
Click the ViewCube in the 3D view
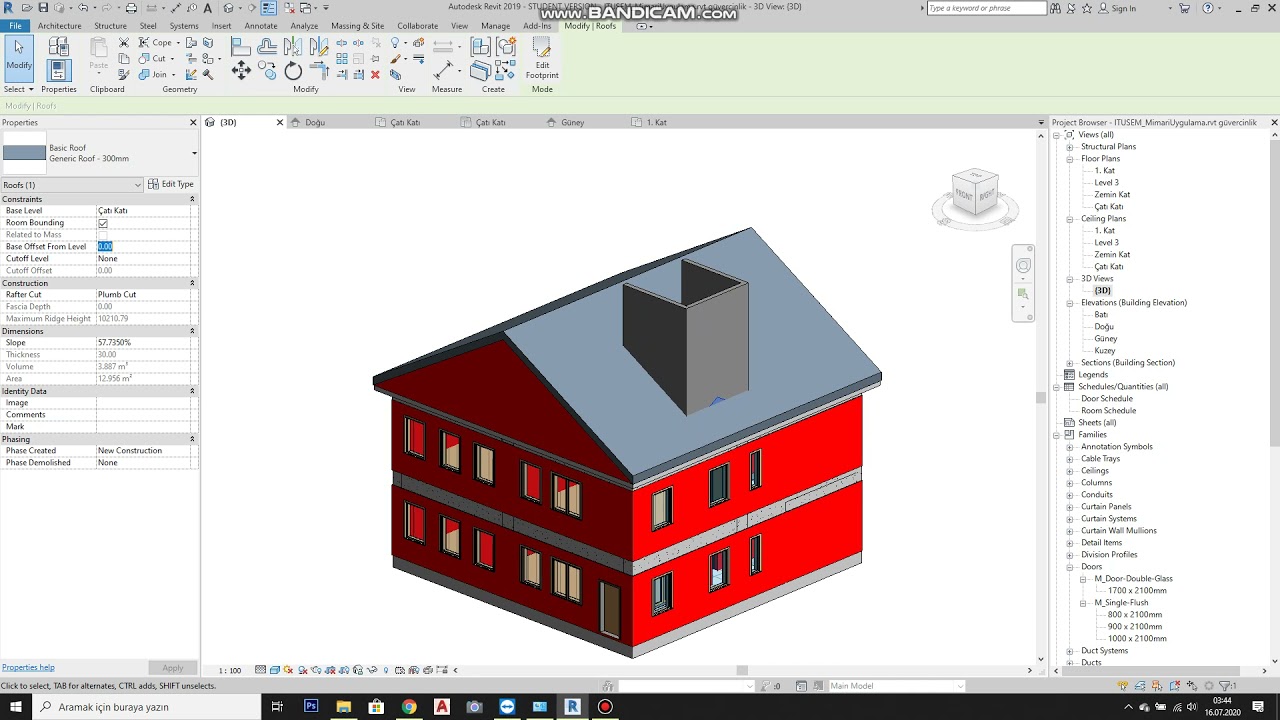(975, 193)
